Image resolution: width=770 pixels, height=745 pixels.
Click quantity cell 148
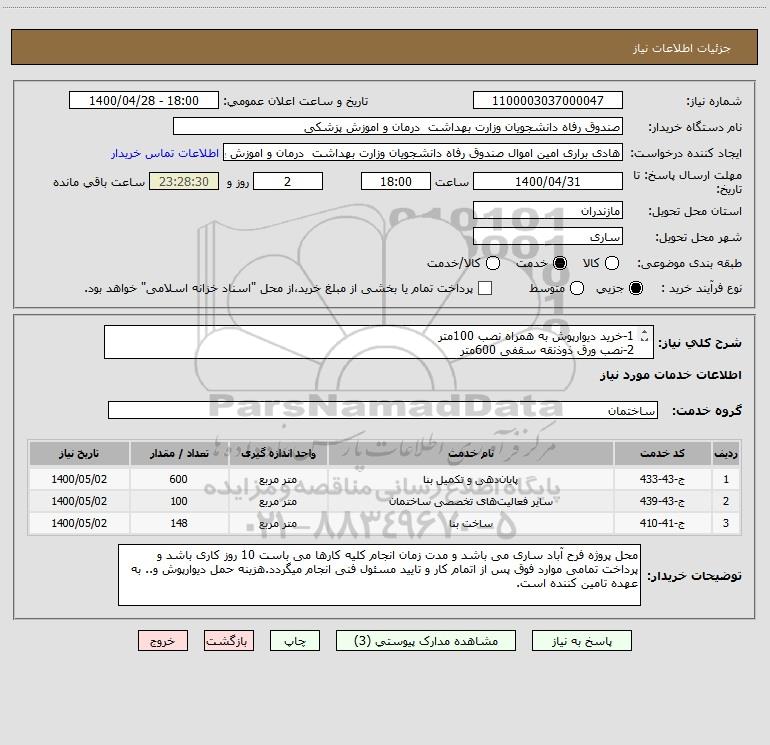click(x=179, y=523)
